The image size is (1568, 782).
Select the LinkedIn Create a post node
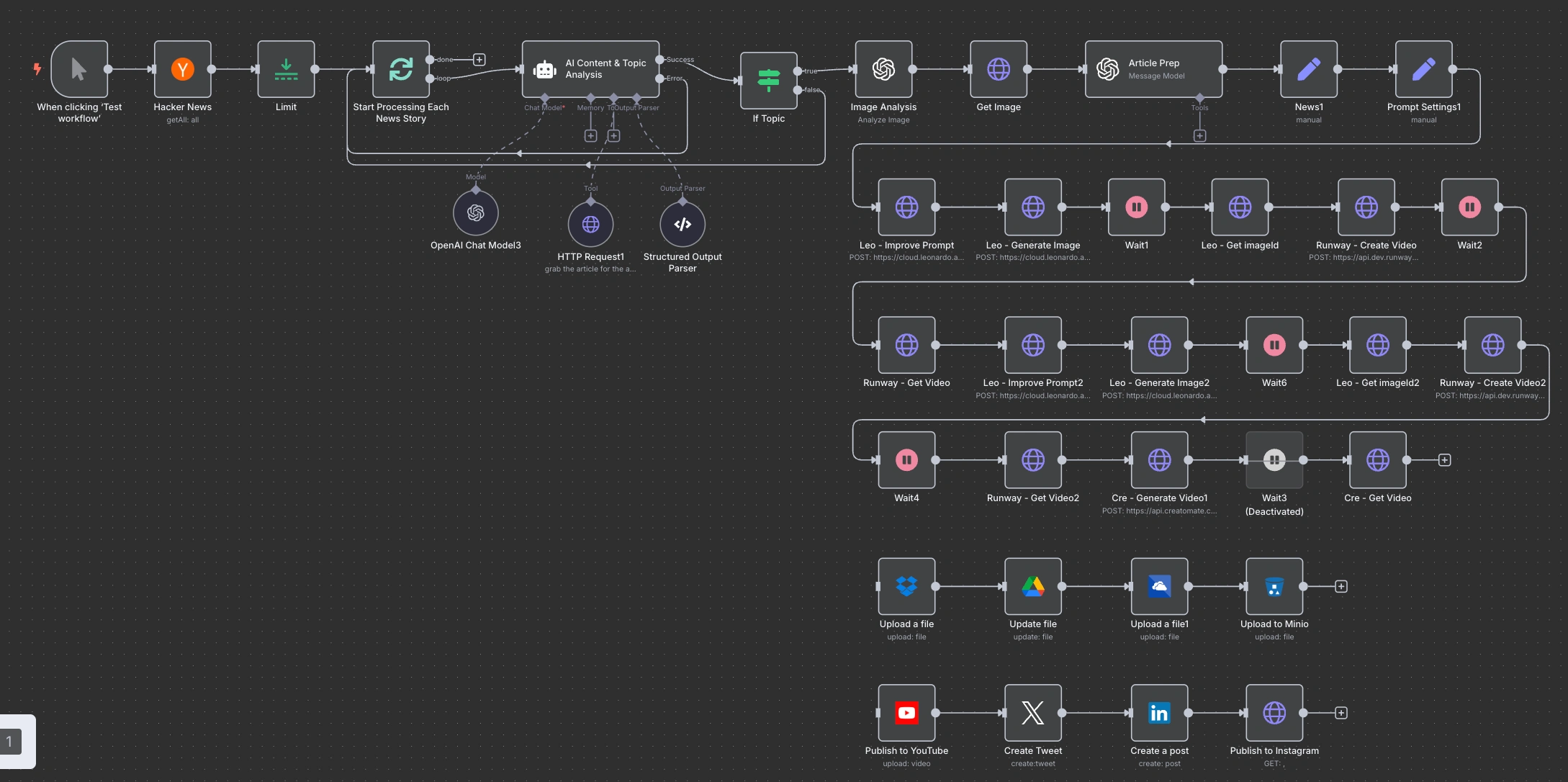pyautogui.click(x=1160, y=713)
